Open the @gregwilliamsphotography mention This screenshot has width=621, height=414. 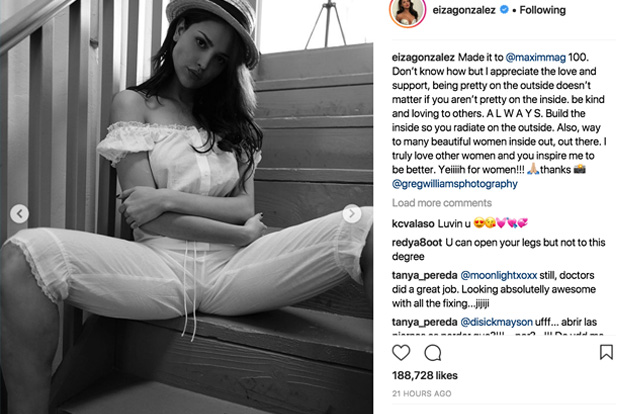[x=455, y=184]
